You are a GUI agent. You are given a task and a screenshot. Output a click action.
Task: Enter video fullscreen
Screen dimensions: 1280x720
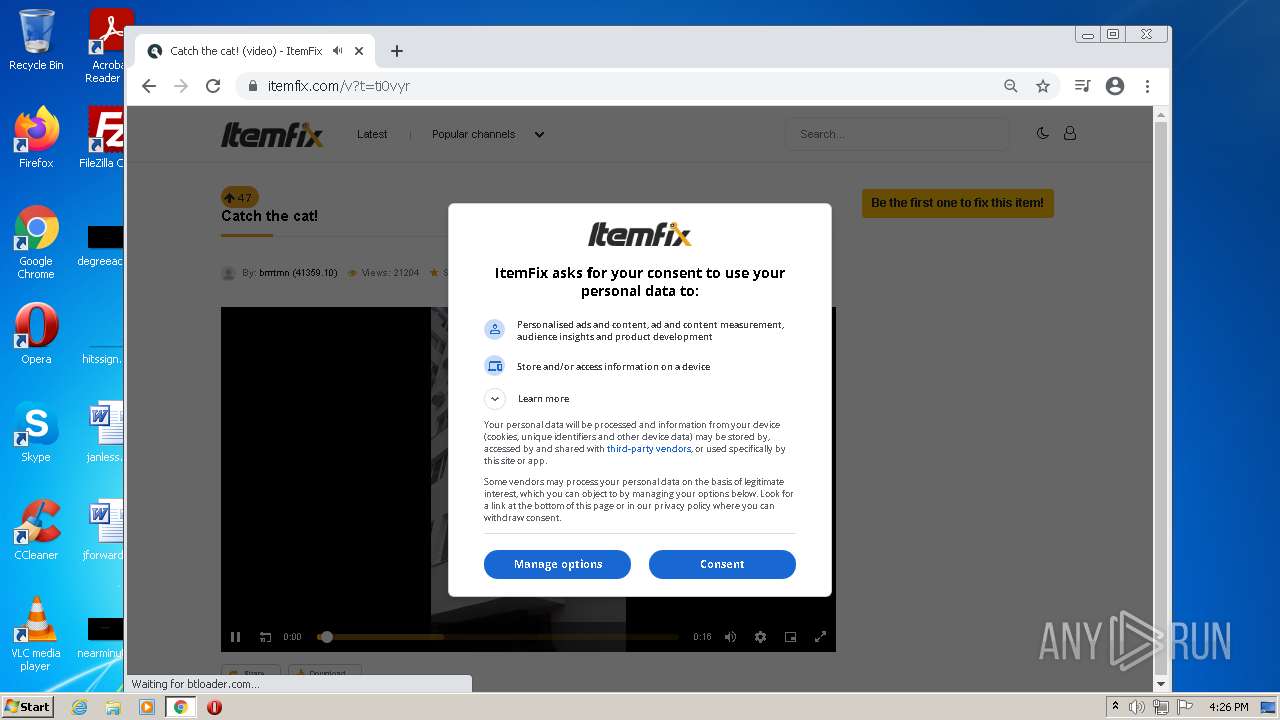point(820,637)
